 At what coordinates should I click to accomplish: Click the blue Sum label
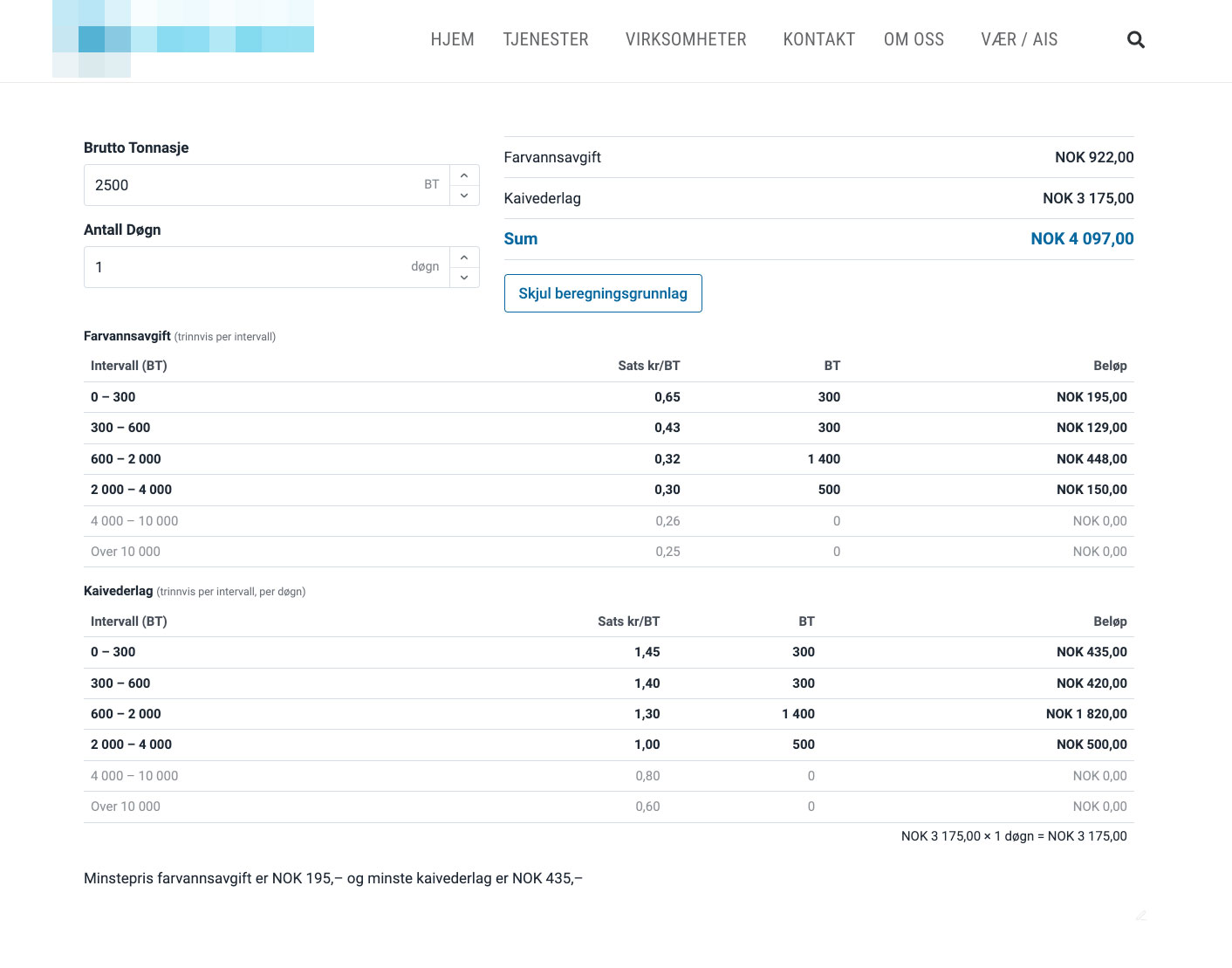[x=521, y=239]
